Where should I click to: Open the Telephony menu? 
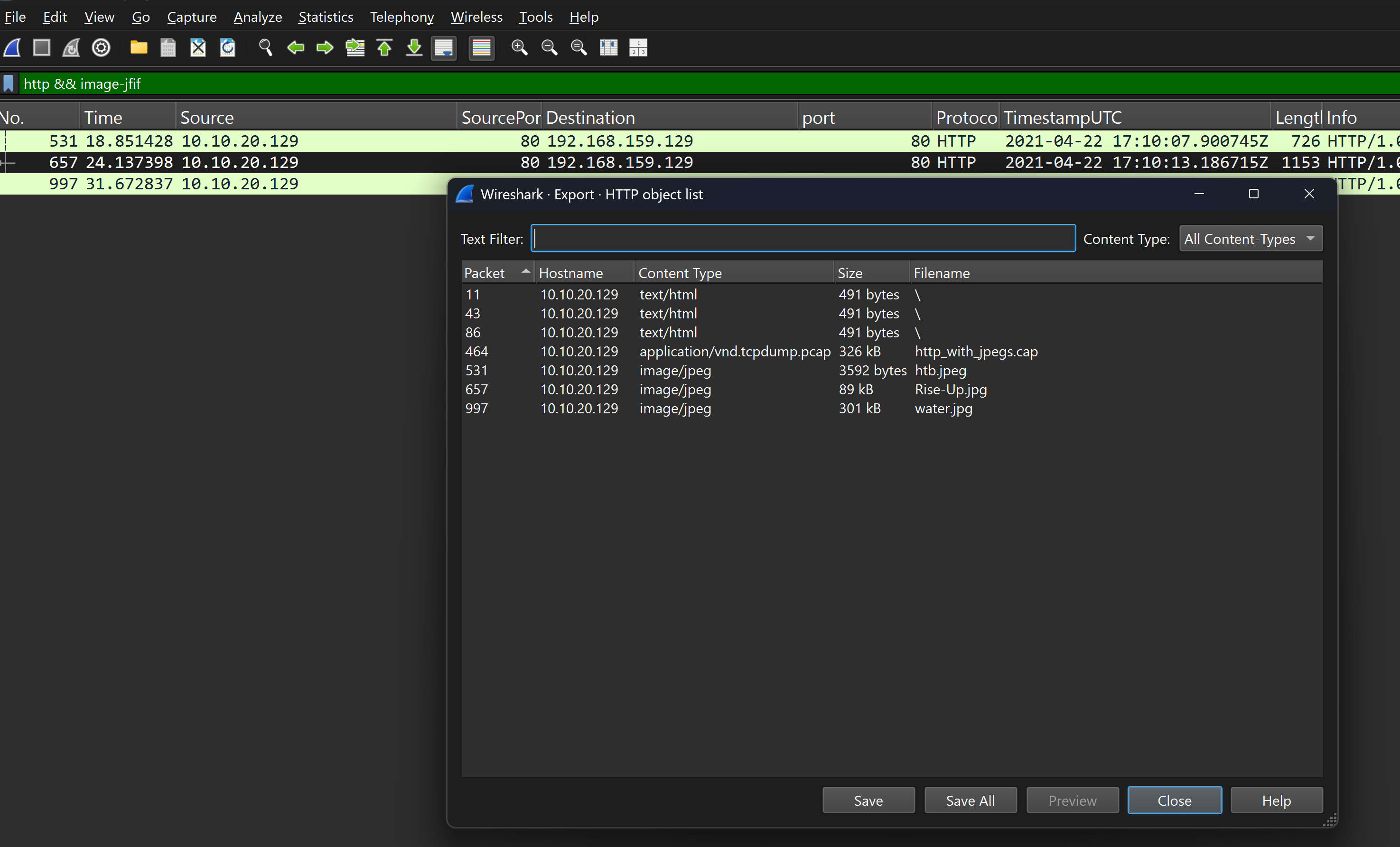click(401, 17)
